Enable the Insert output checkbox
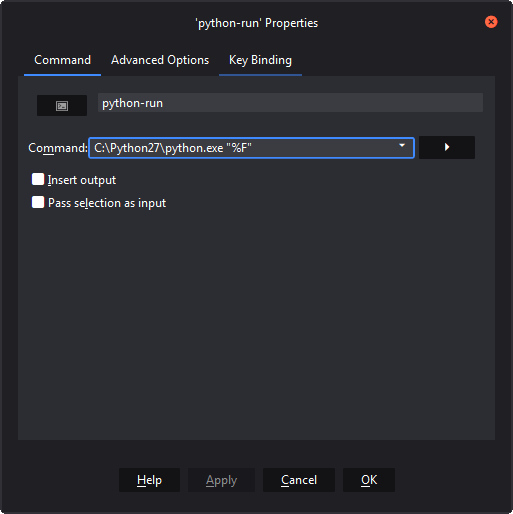The height and width of the screenshot is (514, 513). tap(38, 179)
